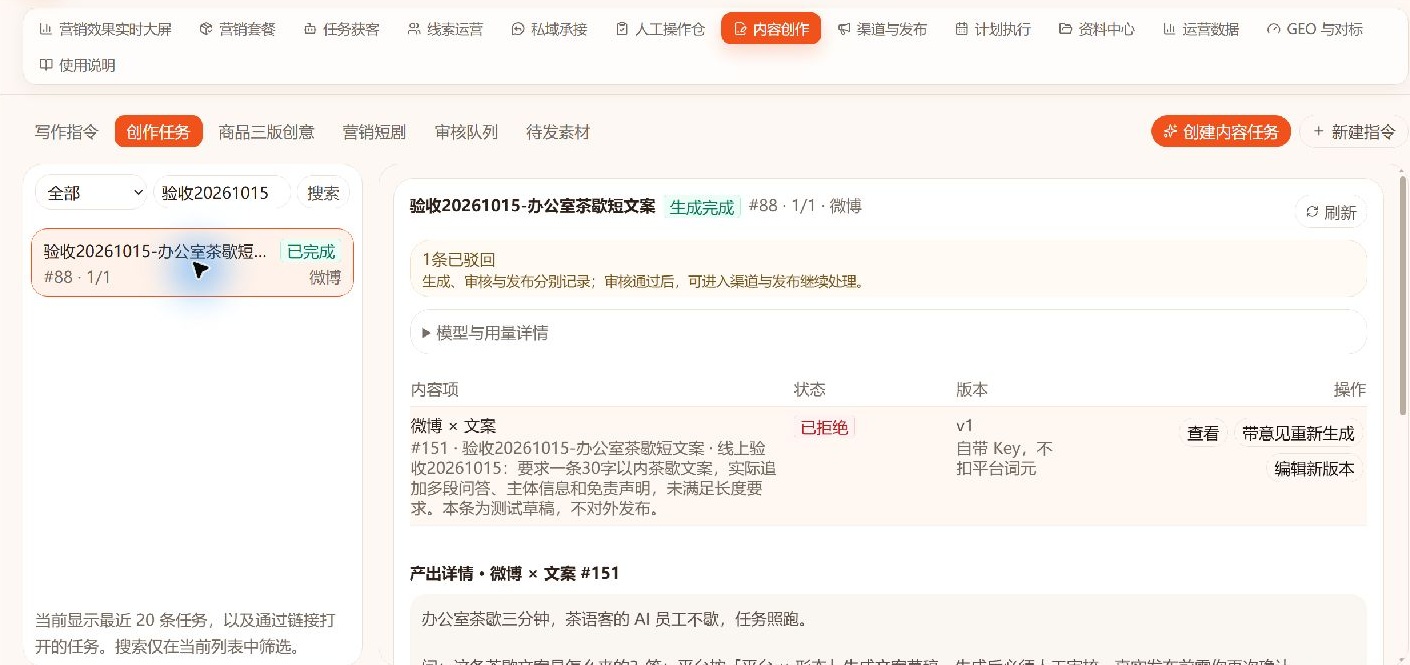Click the 1条已驳回 notice
The height and width of the screenshot is (665, 1410).
(x=888, y=268)
